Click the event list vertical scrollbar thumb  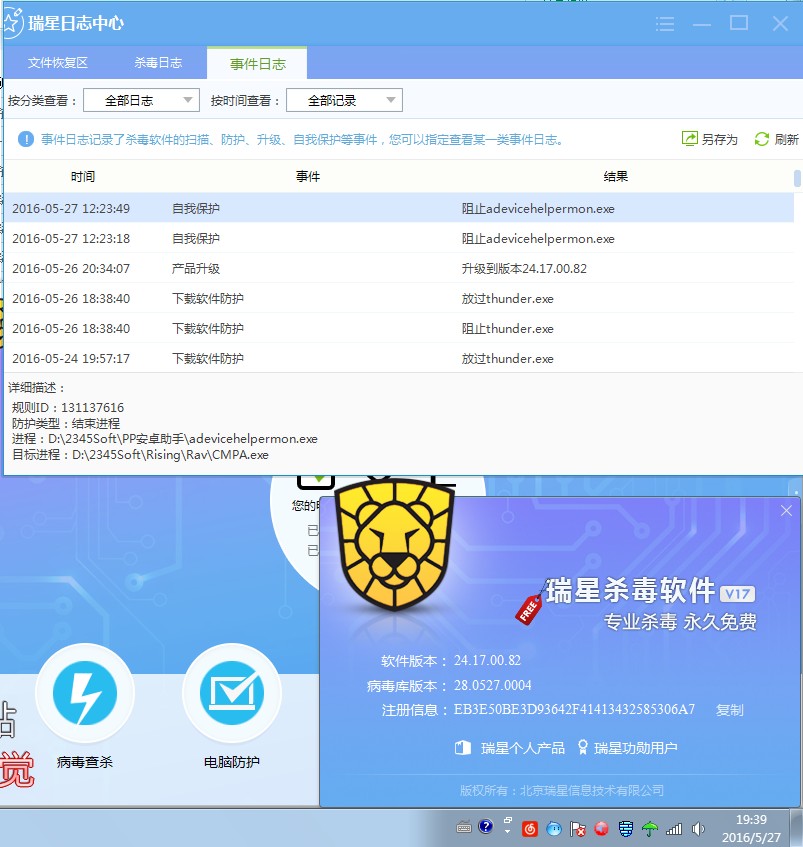click(797, 178)
